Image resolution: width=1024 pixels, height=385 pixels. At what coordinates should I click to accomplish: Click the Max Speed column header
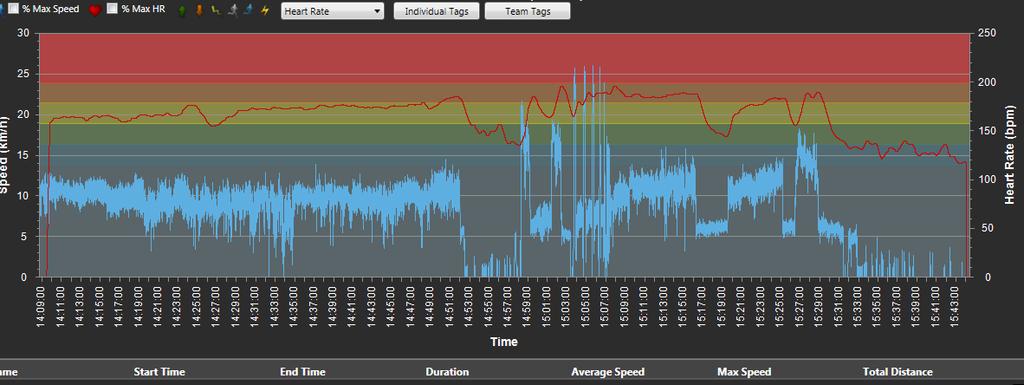744,372
